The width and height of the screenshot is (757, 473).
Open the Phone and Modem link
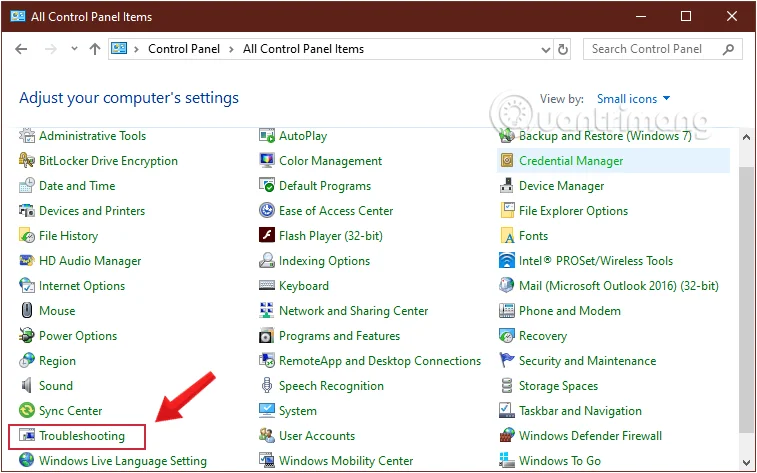[x=570, y=311]
